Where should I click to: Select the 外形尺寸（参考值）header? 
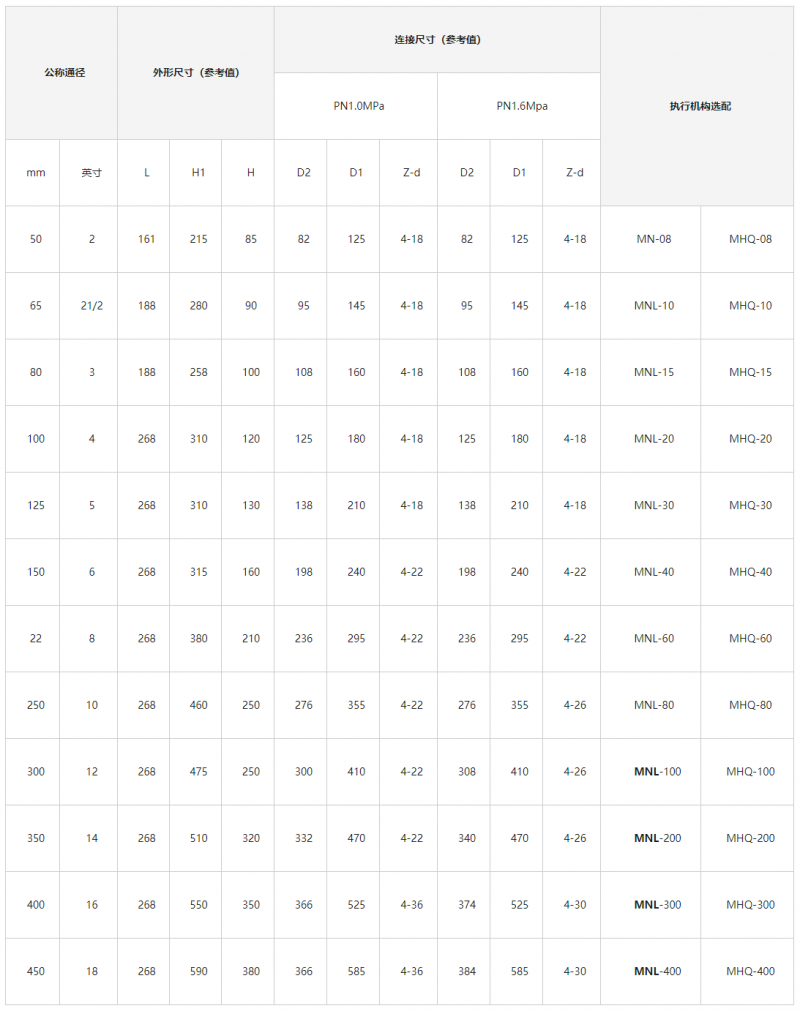click(196, 73)
